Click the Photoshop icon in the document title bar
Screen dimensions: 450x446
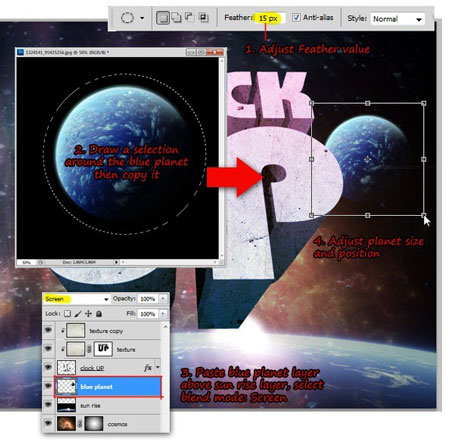coord(21,52)
